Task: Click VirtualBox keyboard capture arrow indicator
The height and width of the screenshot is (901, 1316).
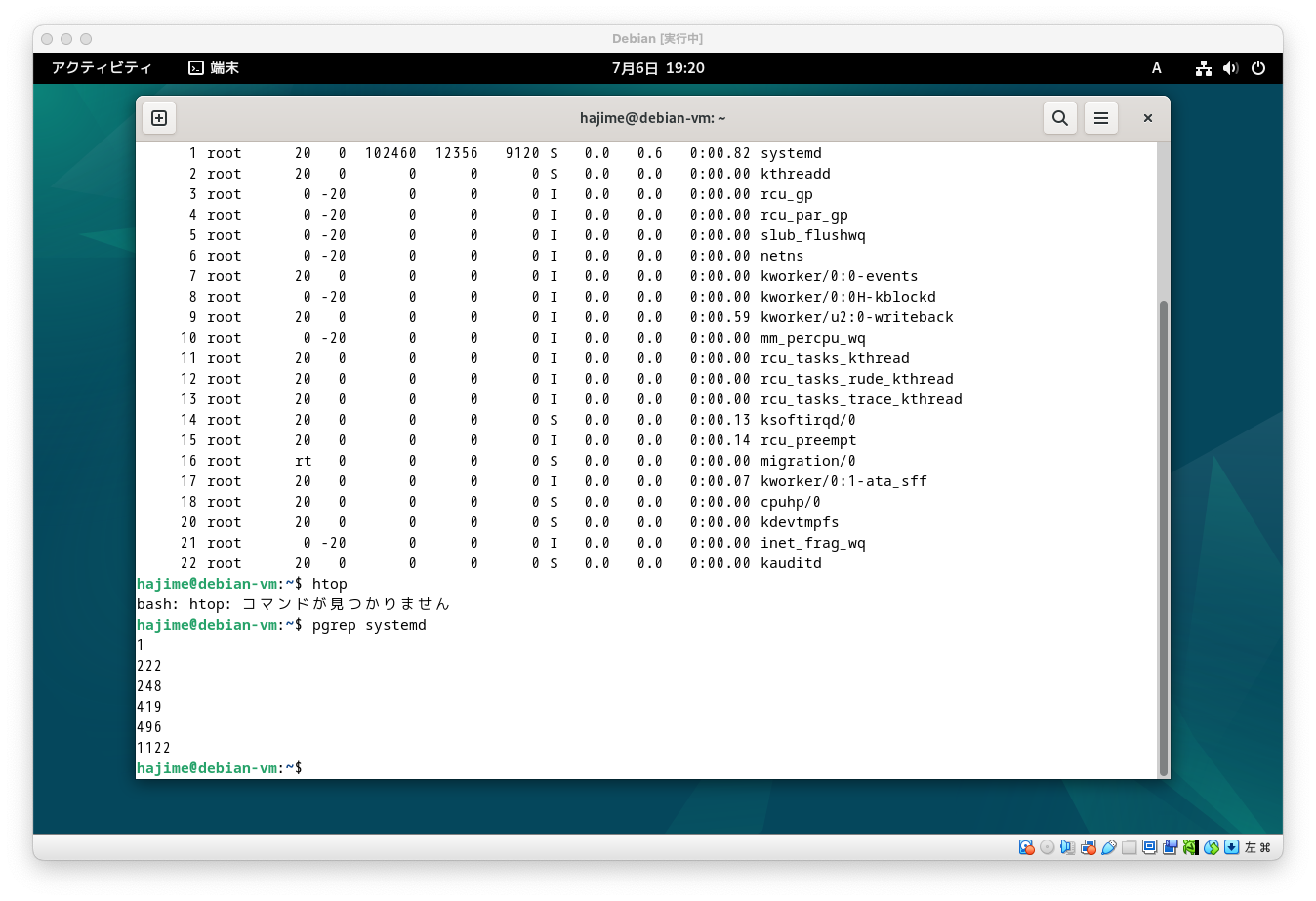Action: [x=1232, y=847]
